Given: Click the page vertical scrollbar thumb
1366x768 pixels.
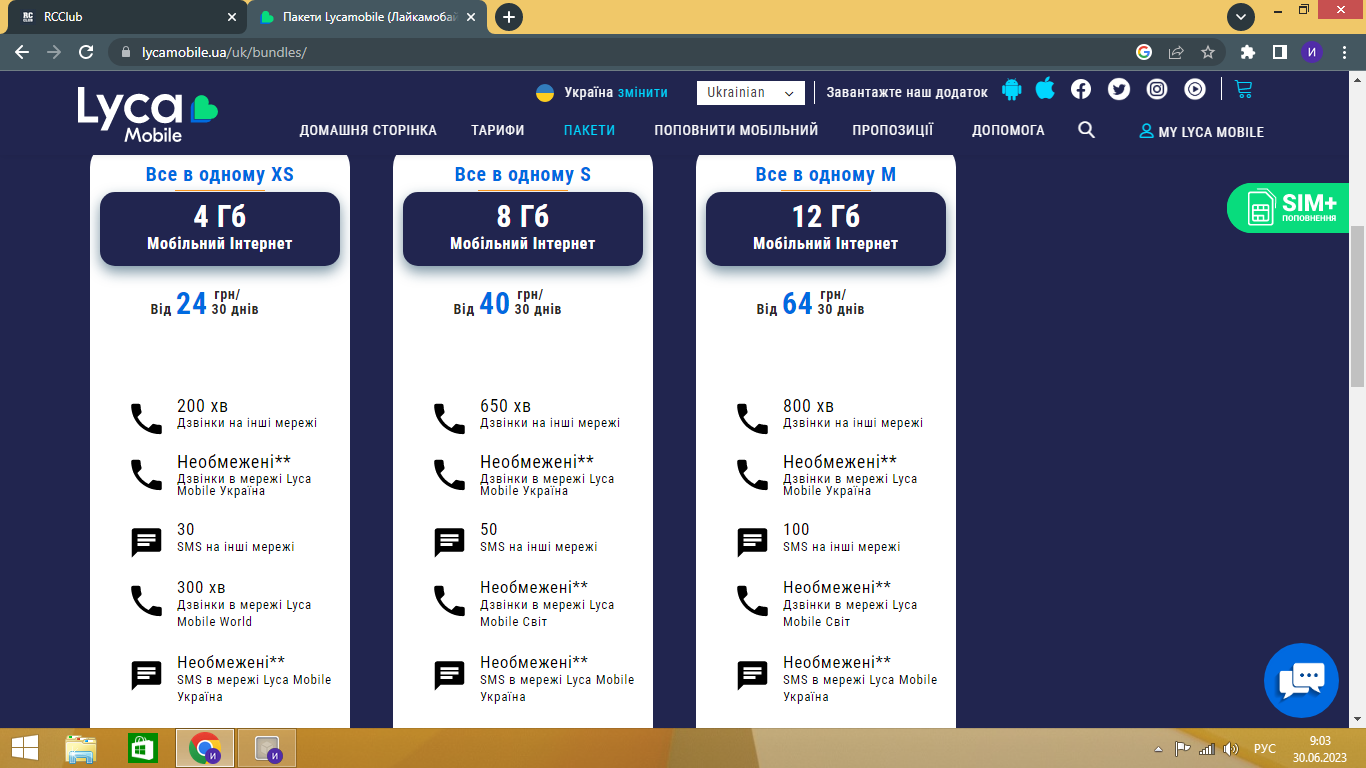Looking at the screenshot, I should 1357,306.
